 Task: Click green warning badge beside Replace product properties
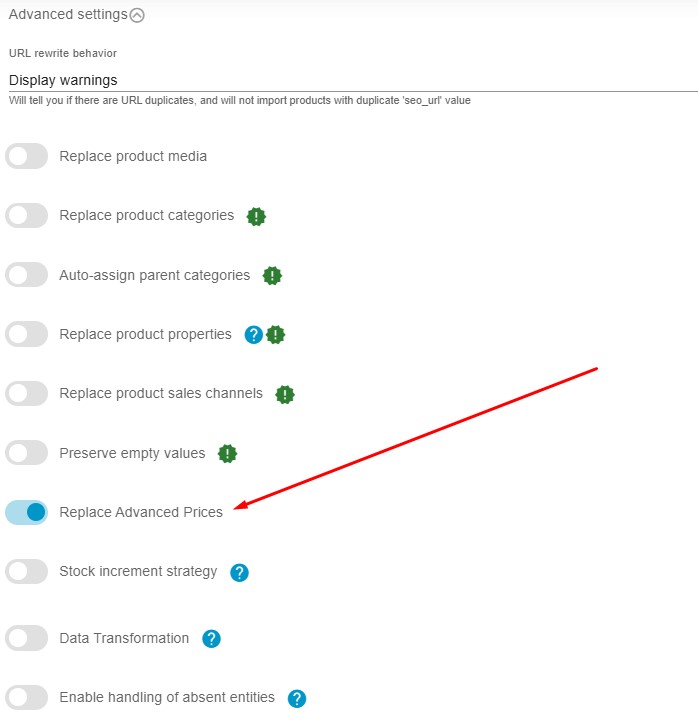(x=276, y=335)
